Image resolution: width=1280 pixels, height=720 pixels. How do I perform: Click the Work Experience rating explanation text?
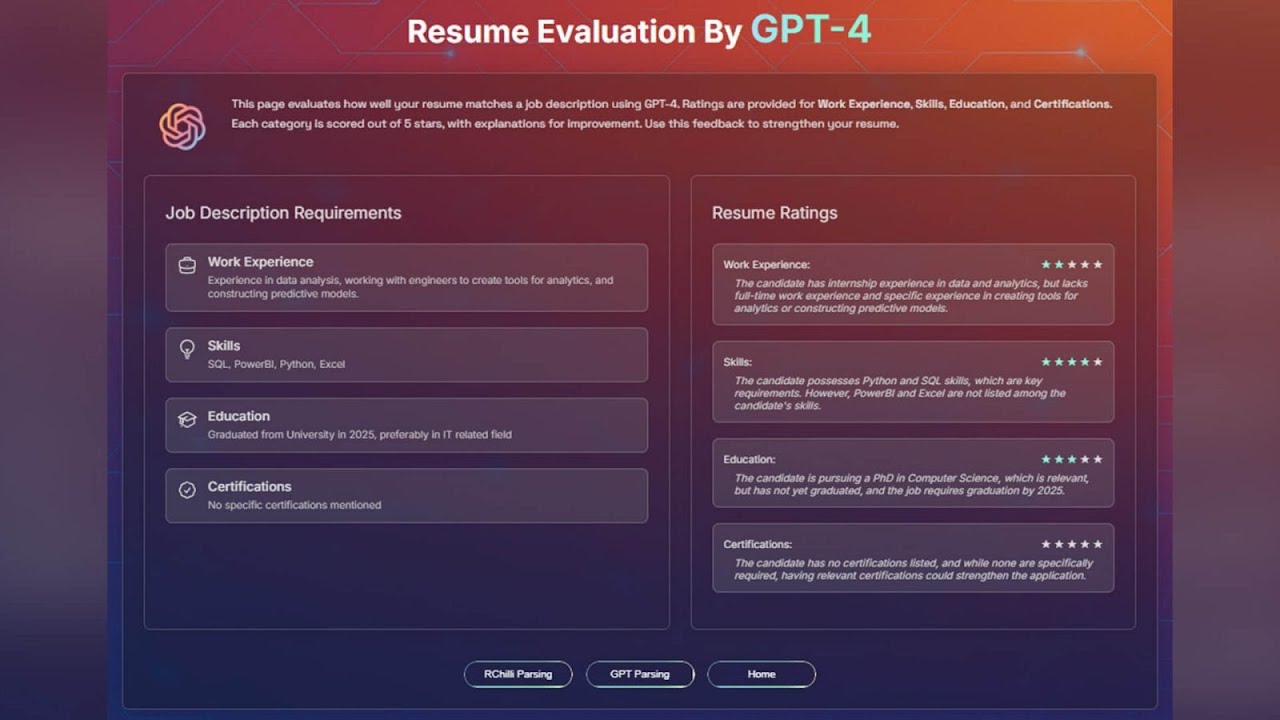911,296
